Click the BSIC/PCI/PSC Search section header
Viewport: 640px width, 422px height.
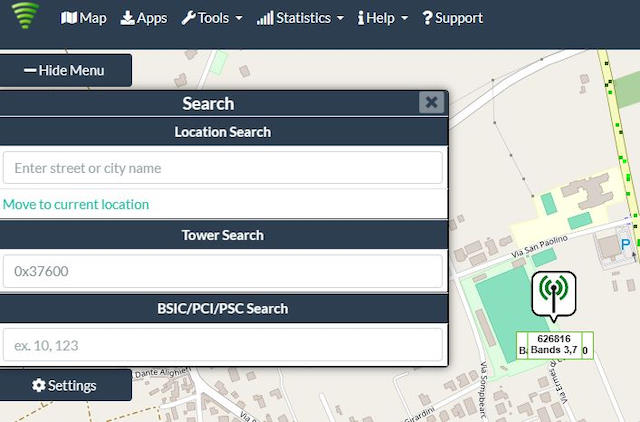pos(222,309)
